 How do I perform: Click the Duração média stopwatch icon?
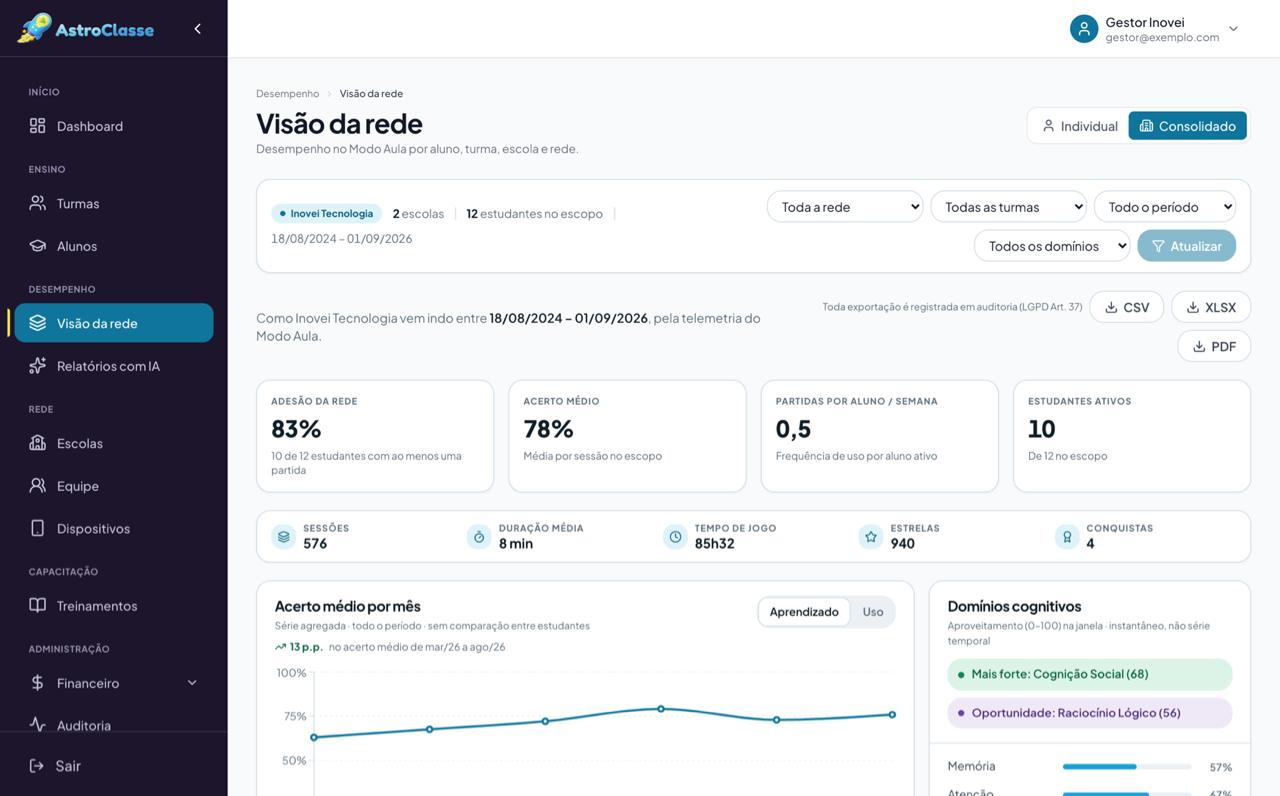pyautogui.click(x=479, y=537)
